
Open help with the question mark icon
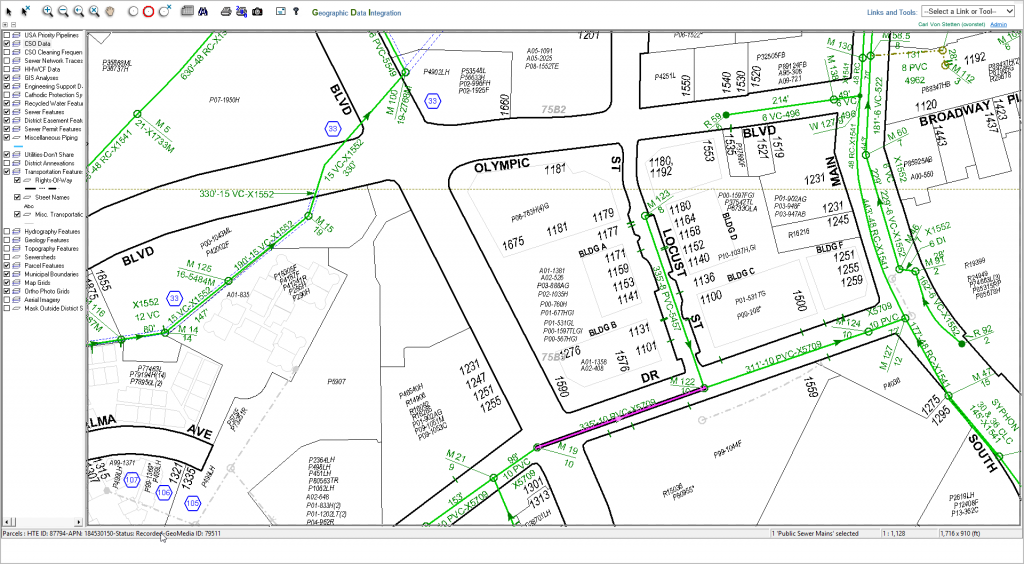[295, 11]
